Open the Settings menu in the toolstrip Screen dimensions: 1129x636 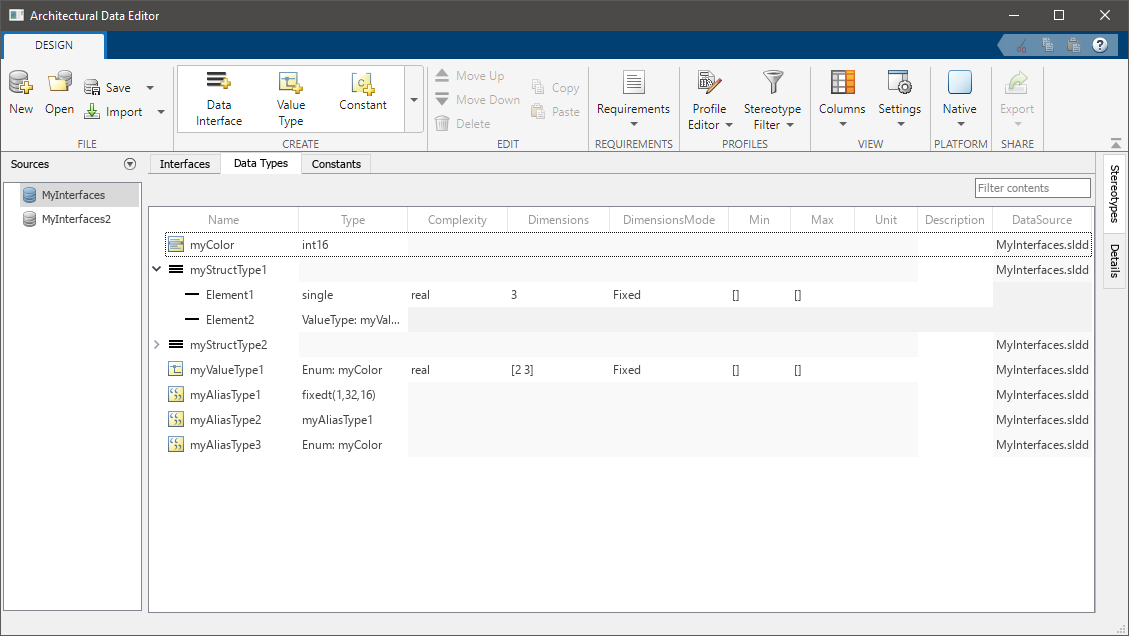coord(899,84)
